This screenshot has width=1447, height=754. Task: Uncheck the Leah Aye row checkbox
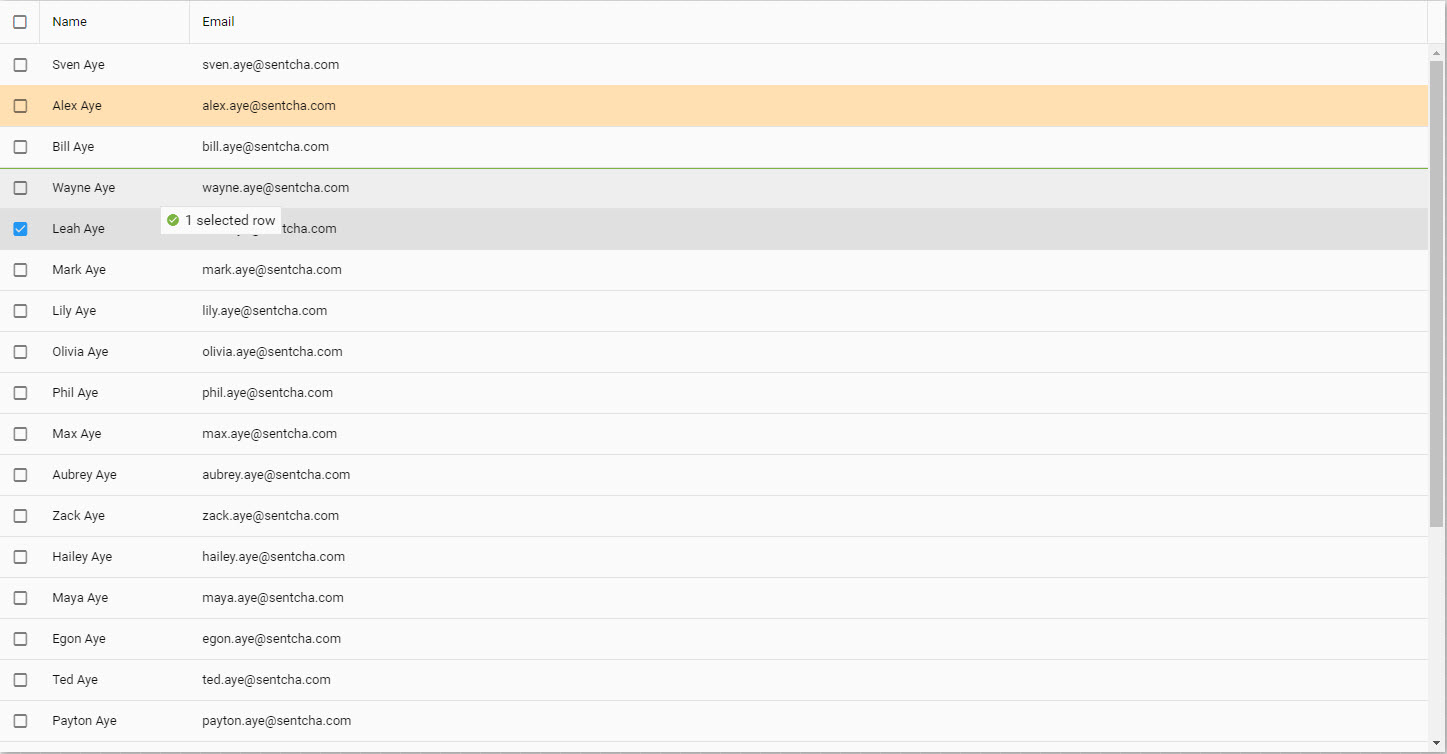[x=20, y=229]
